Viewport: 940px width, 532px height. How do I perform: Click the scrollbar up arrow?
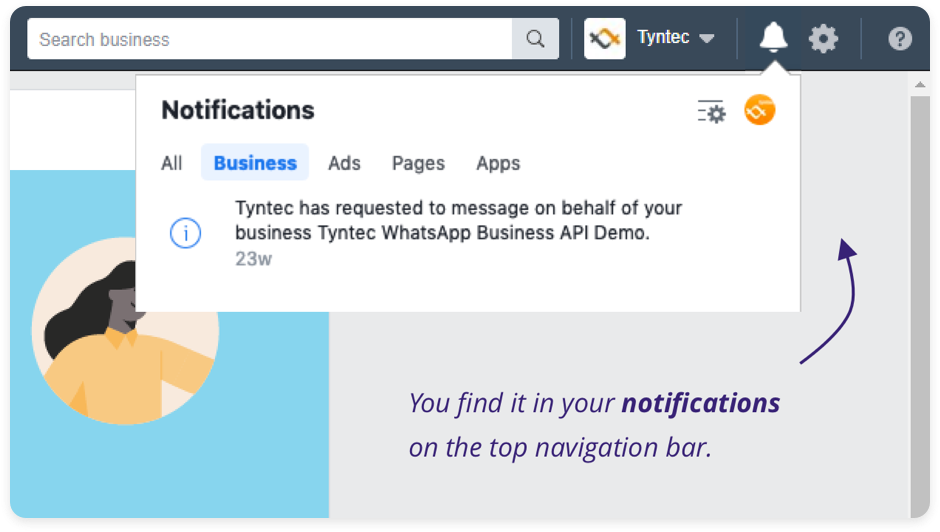(920, 85)
